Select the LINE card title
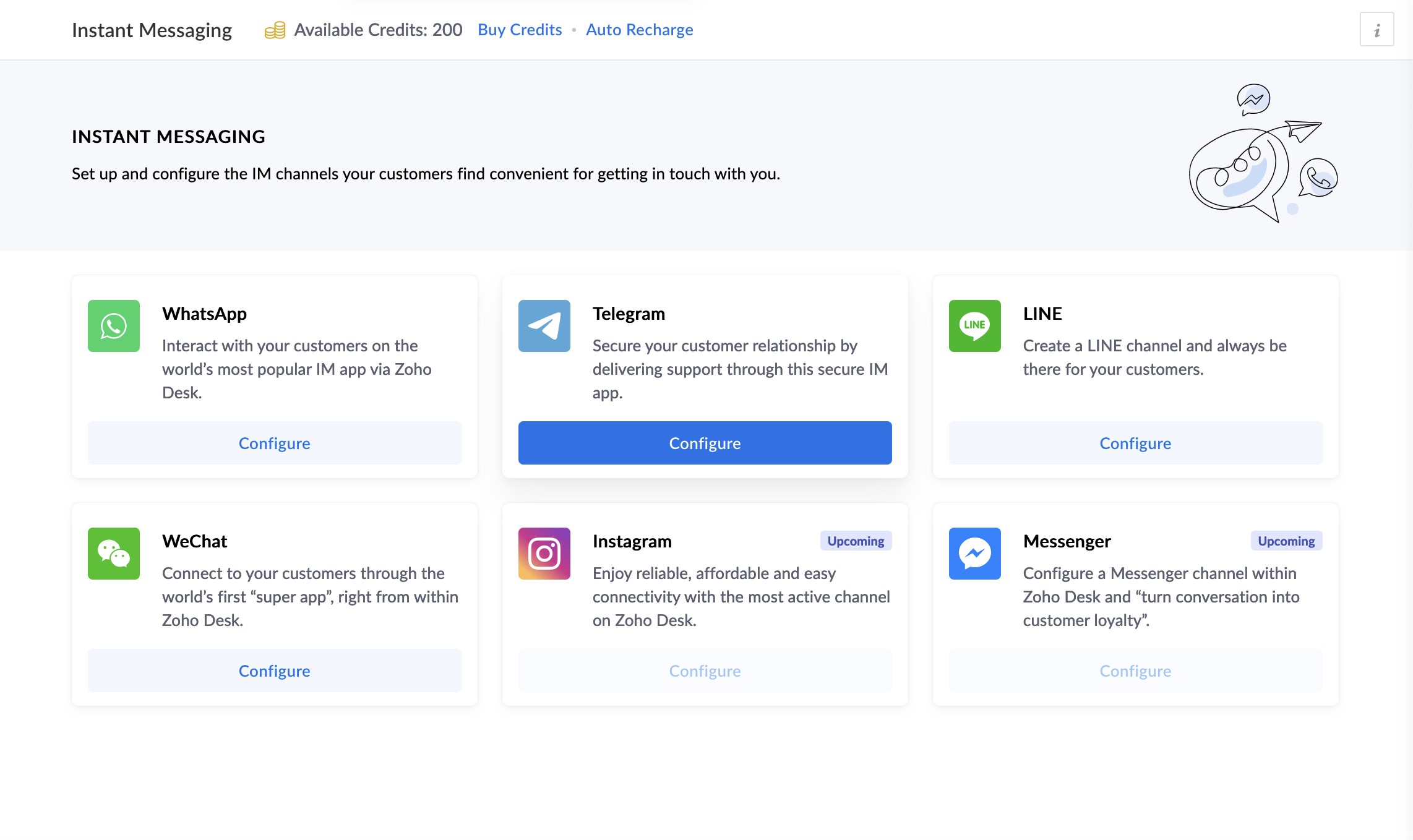The height and width of the screenshot is (840, 1413). (x=1042, y=314)
